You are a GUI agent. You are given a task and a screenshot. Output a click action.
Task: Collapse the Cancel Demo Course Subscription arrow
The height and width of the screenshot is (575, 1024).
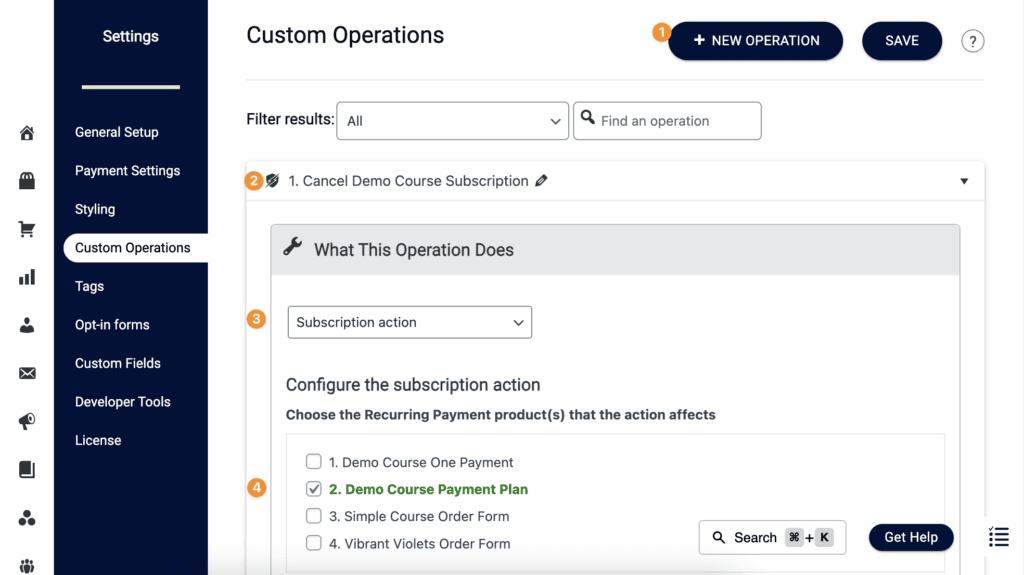coord(964,181)
